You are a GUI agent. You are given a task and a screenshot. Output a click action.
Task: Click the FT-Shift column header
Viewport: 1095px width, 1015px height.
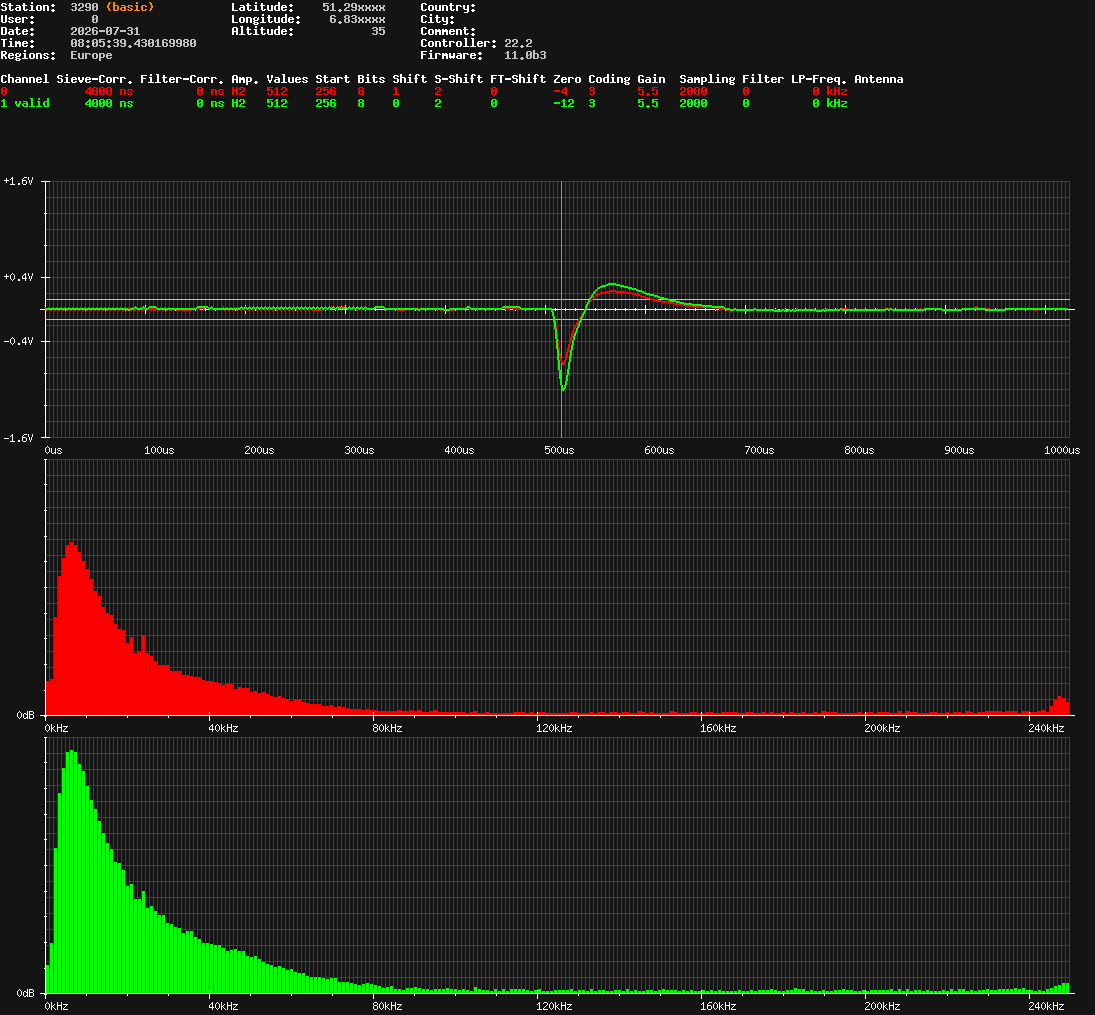point(517,79)
